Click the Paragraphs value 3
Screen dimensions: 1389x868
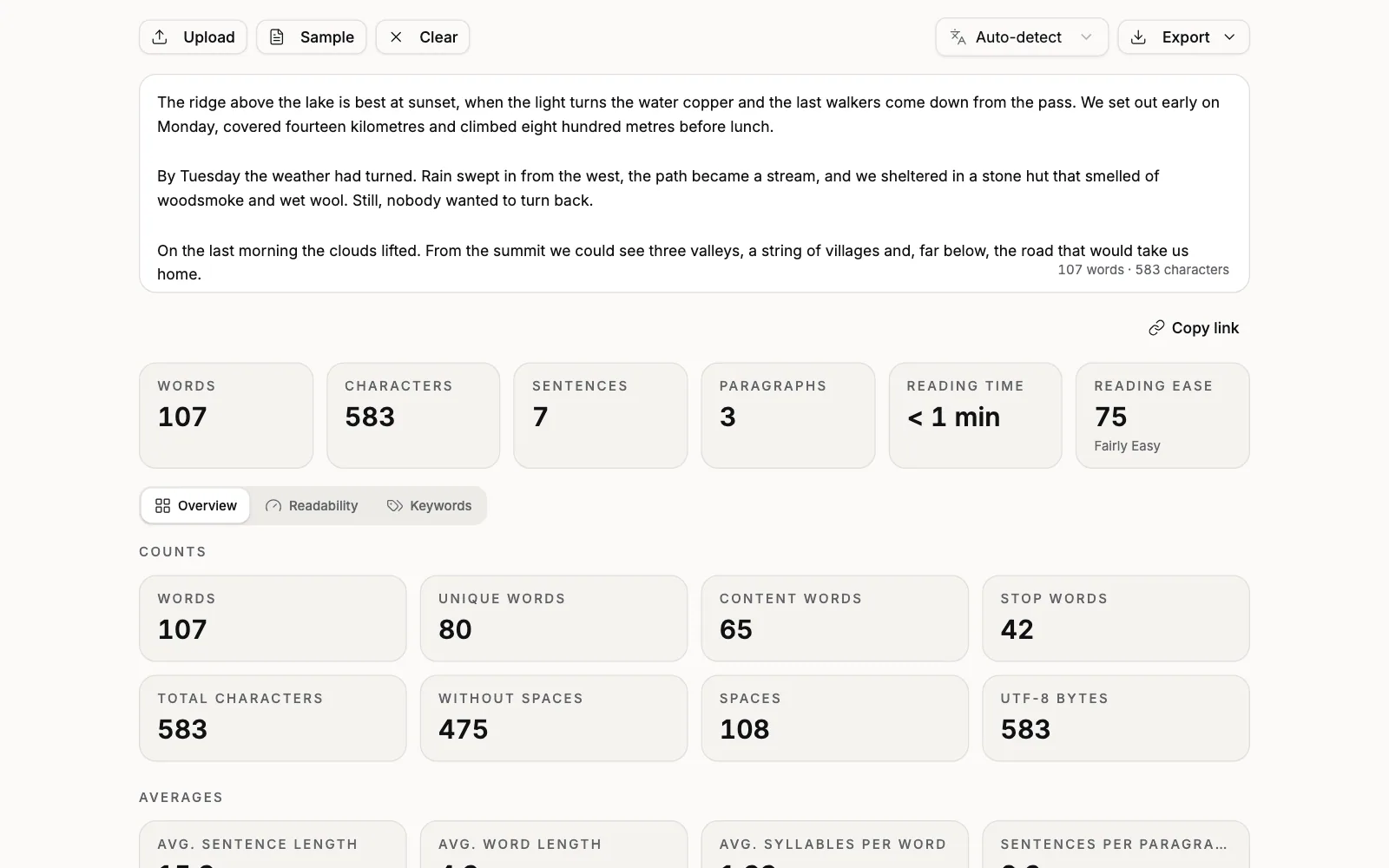[x=727, y=418]
